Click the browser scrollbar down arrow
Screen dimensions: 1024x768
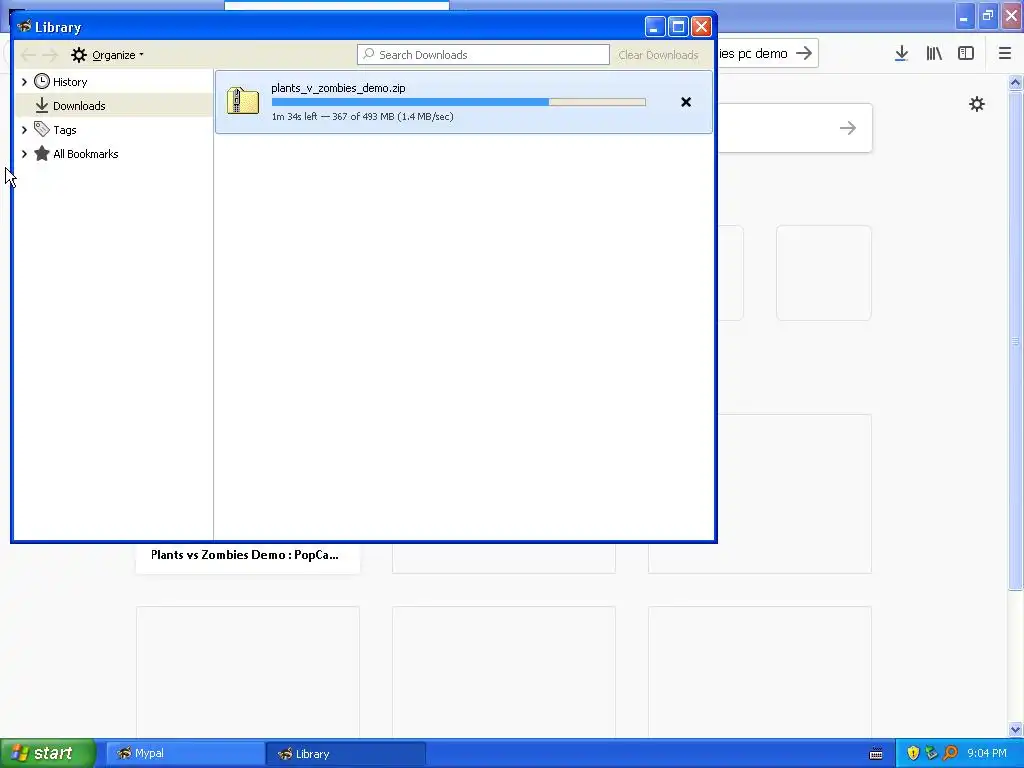(x=1016, y=729)
